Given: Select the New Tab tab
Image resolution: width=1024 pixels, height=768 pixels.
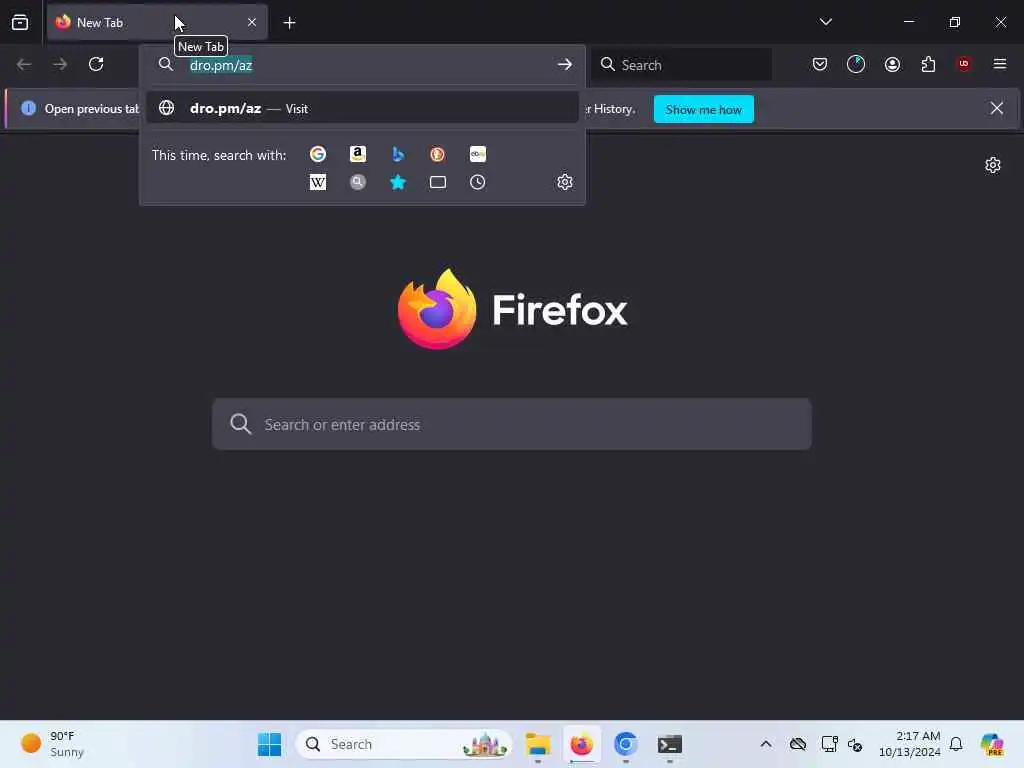Looking at the screenshot, I should [x=157, y=22].
